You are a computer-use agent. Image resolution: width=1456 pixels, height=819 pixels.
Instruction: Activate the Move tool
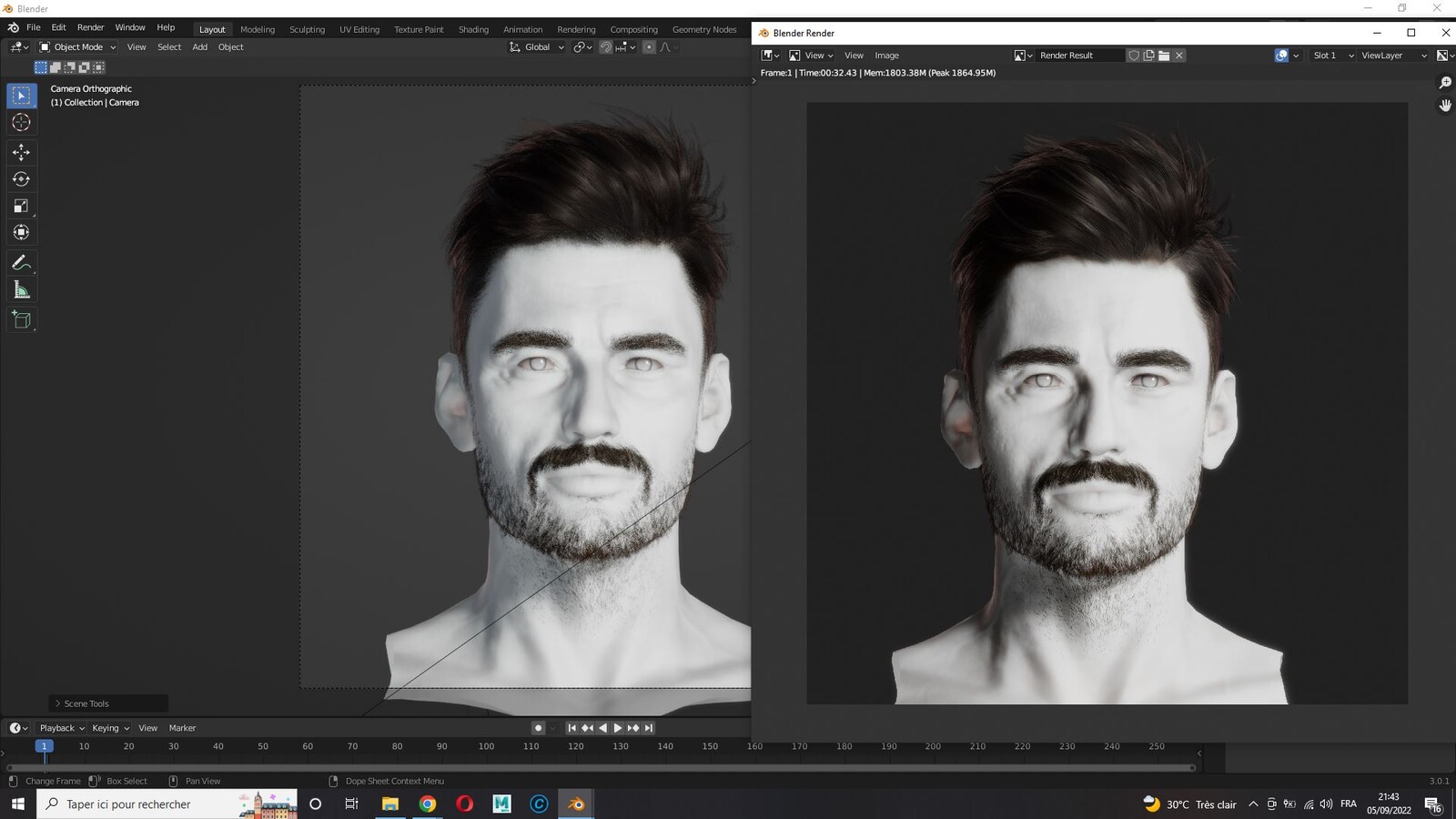pyautogui.click(x=21, y=152)
